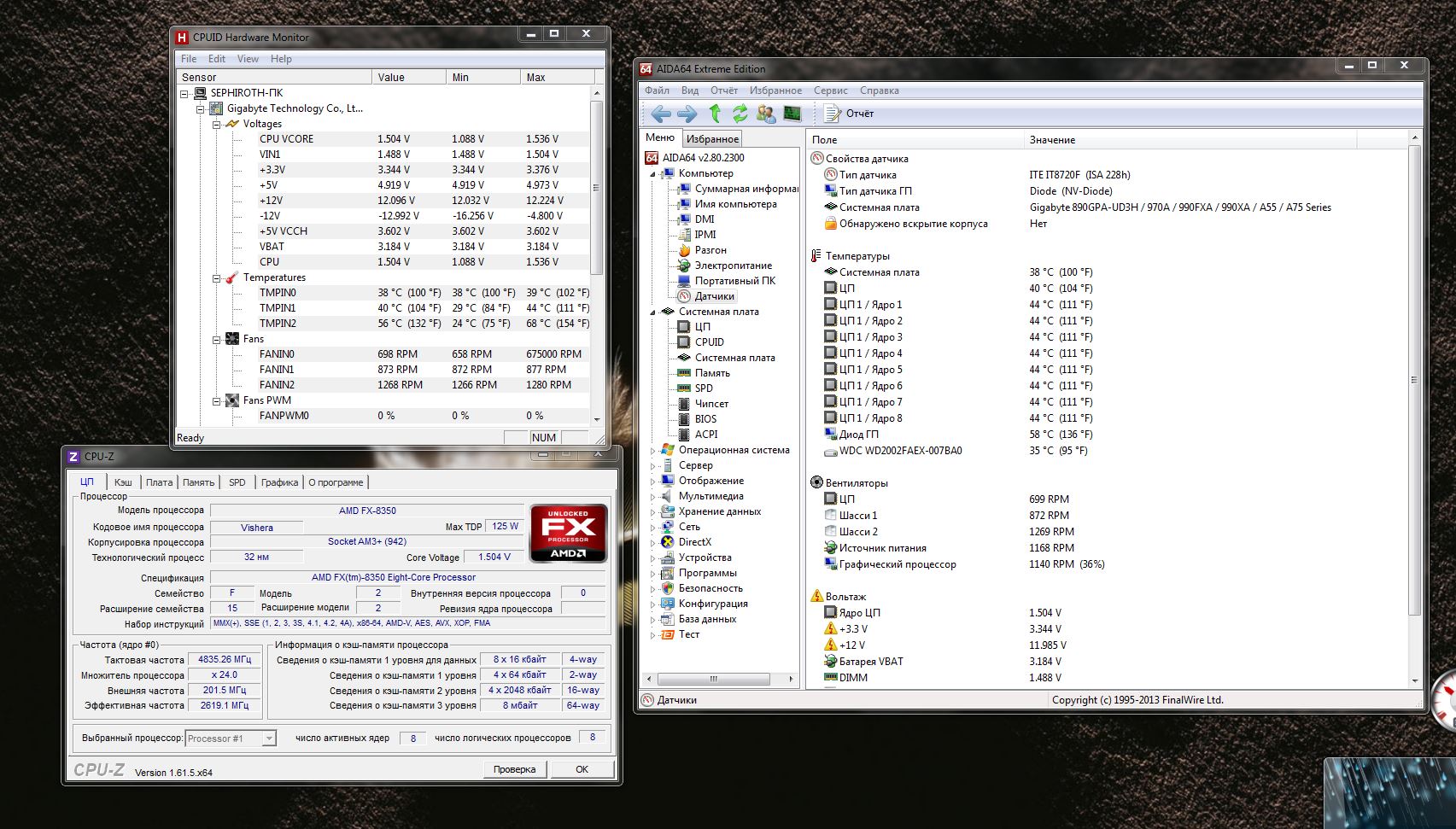1456x829 pixels.
Task: Select the CPU VCORE row in Hardware Monitor
Action: [423, 139]
